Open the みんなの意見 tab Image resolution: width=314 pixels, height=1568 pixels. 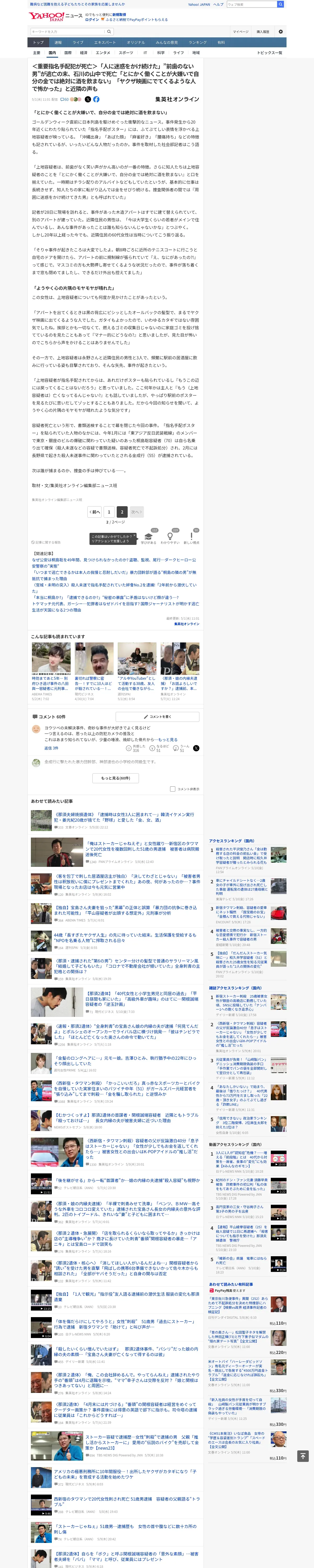[x=167, y=43]
